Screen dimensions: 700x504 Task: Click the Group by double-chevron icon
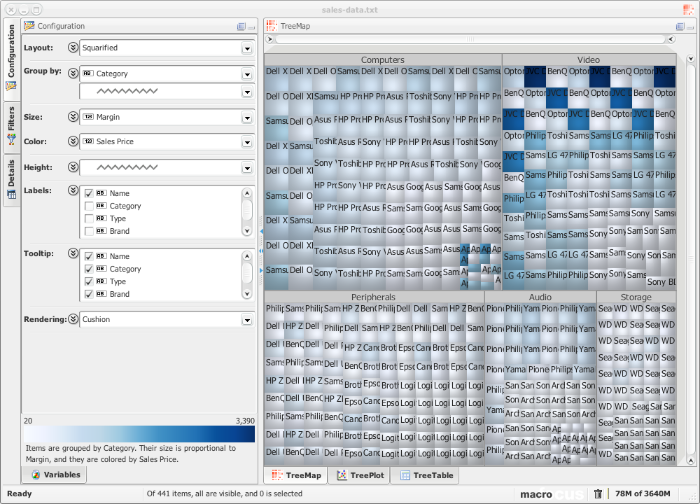72,73
